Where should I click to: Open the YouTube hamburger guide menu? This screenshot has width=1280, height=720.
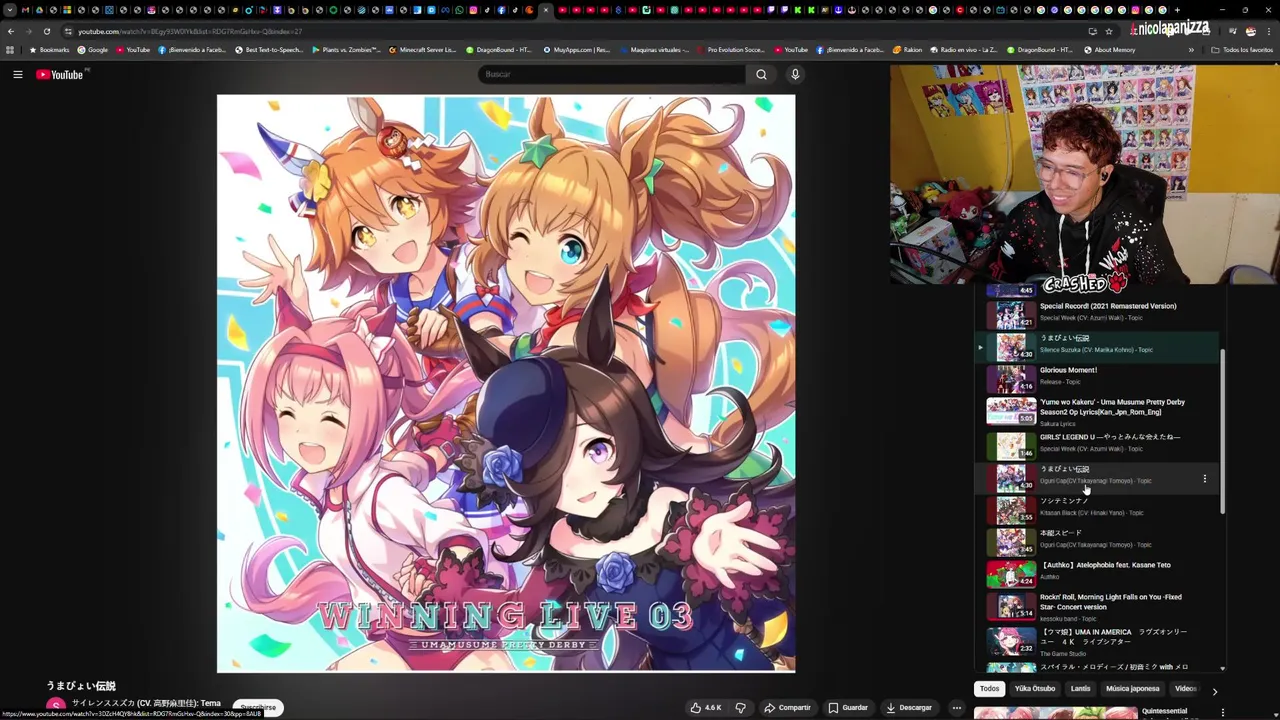[17, 74]
